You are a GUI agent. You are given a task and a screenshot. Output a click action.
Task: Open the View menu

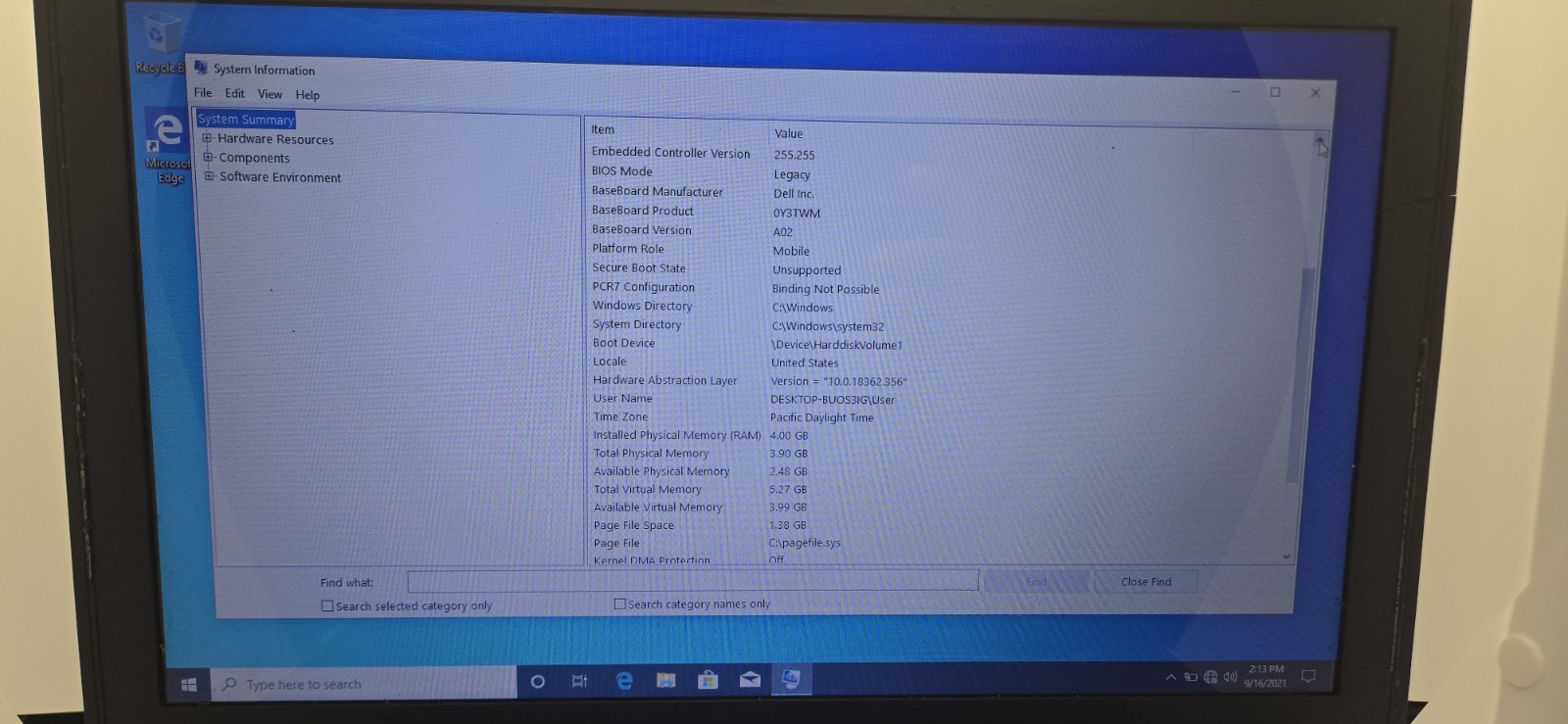pos(269,94)
